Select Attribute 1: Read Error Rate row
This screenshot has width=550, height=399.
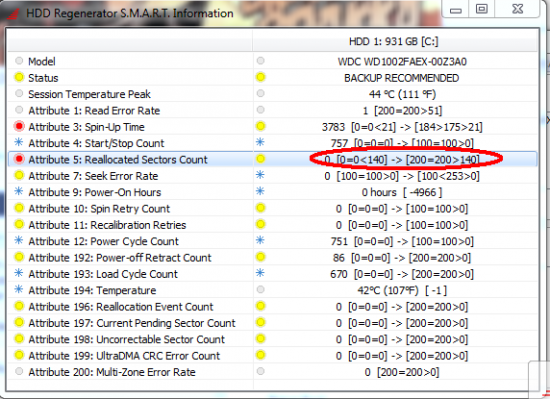(x=273, y=110)
